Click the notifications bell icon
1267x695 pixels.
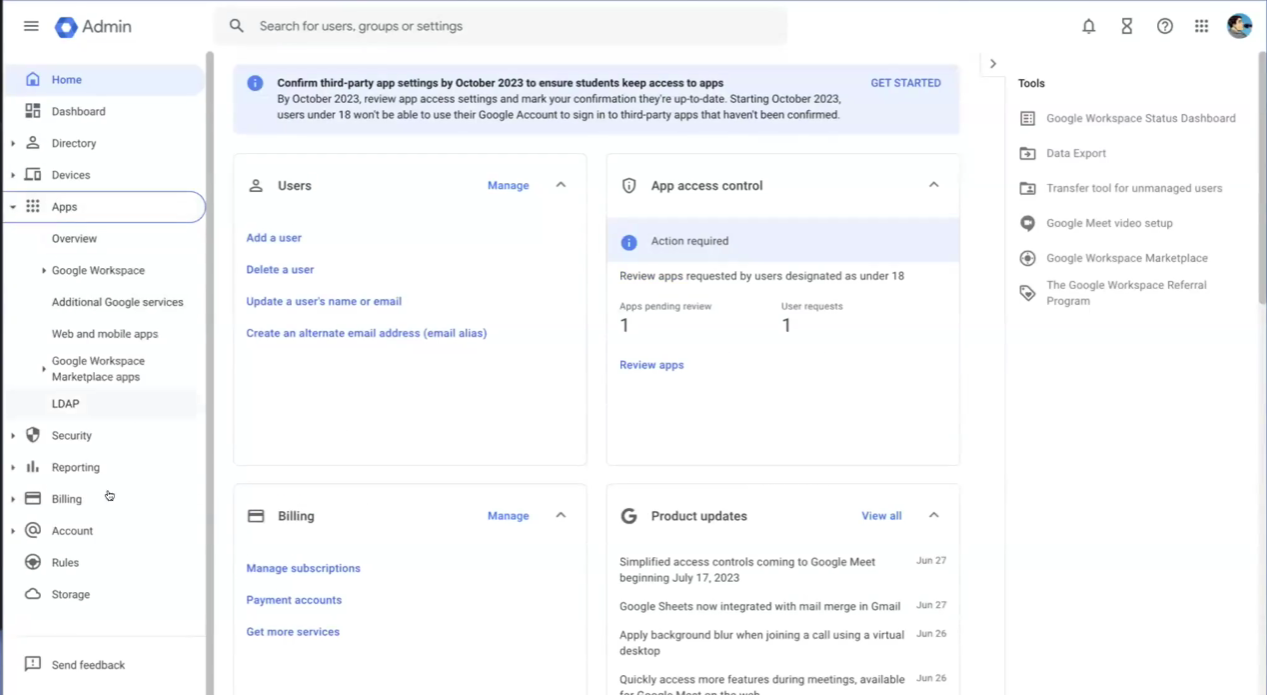[x=1088, y=27]
